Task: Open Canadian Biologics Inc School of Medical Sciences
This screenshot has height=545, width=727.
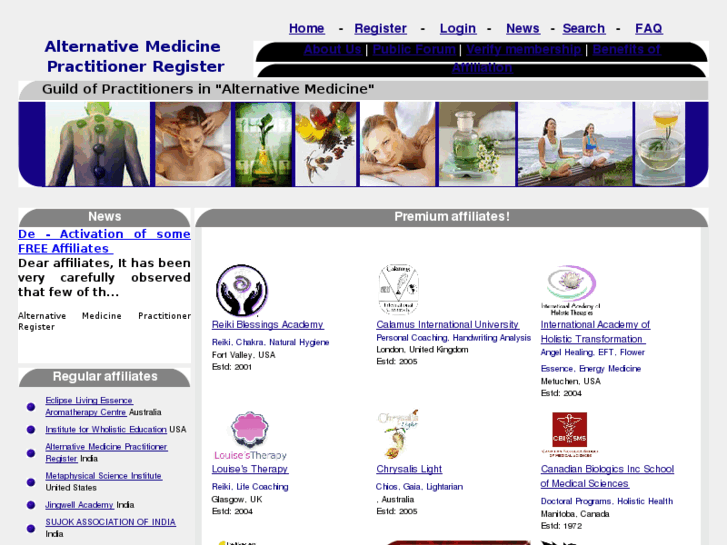Action: point(607,476)
